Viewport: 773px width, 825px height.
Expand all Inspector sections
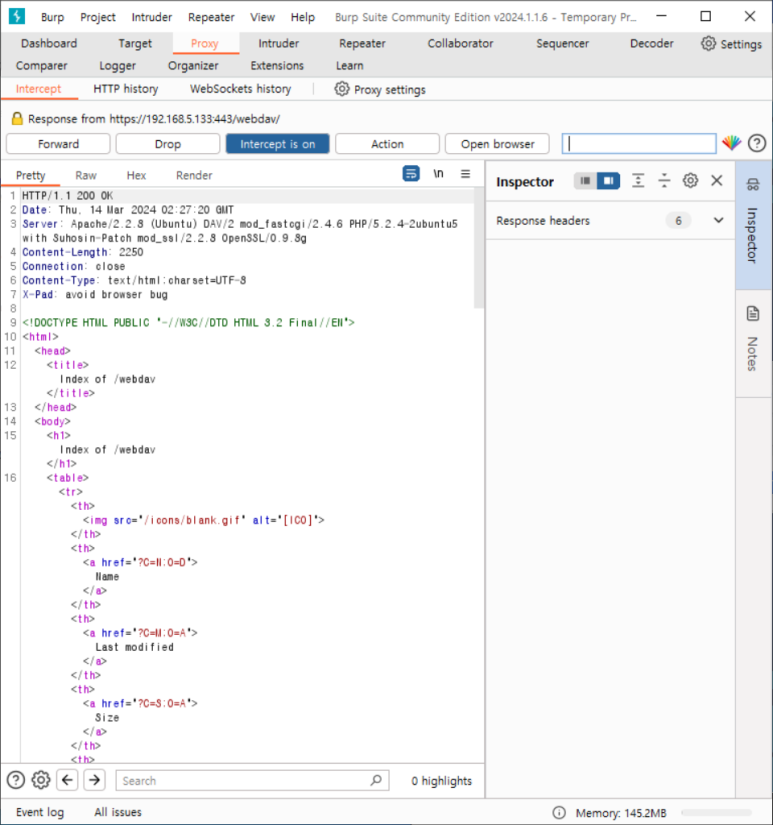[x=638, y=181]
